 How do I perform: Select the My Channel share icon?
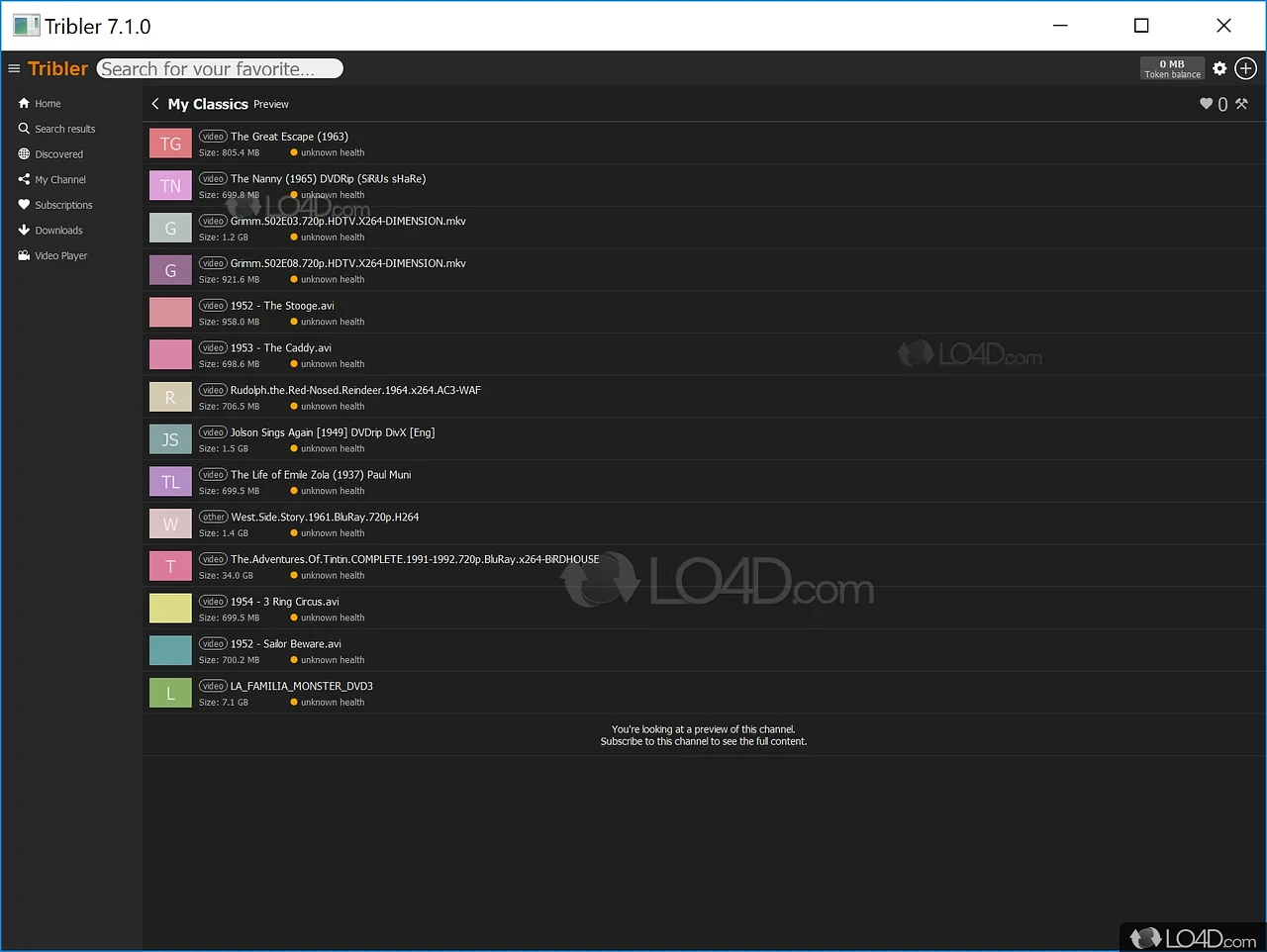pos(22,179)
